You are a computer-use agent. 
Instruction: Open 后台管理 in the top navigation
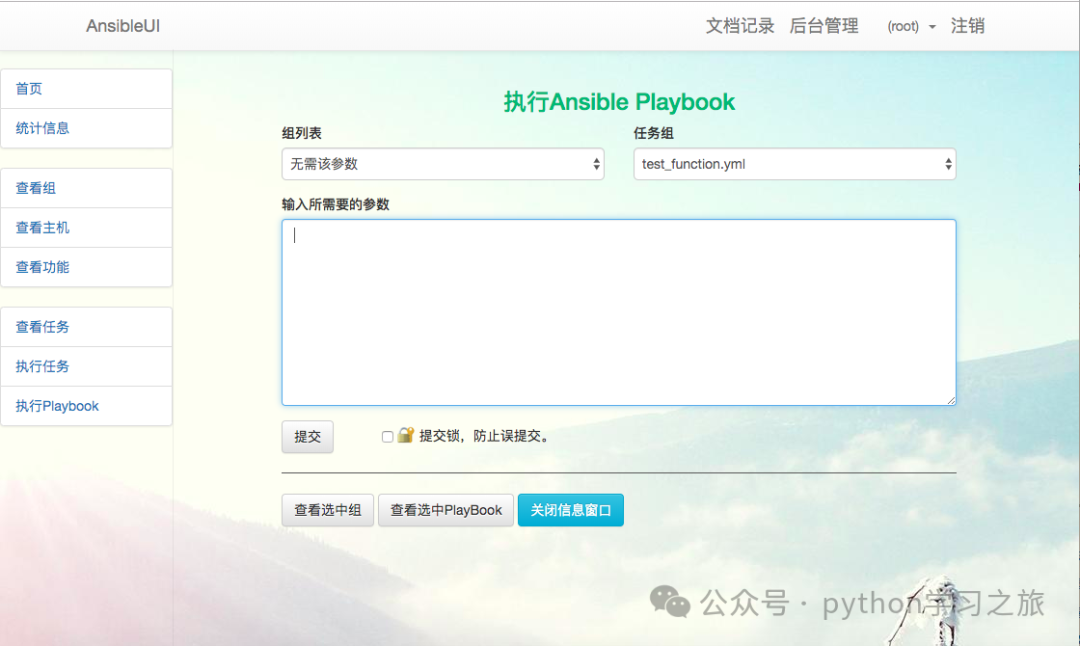(x=824, y=26)
